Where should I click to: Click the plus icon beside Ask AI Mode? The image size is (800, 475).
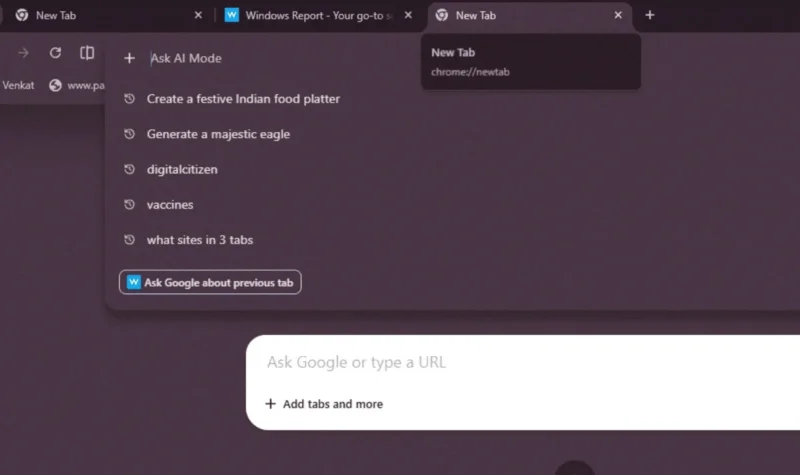129,59
